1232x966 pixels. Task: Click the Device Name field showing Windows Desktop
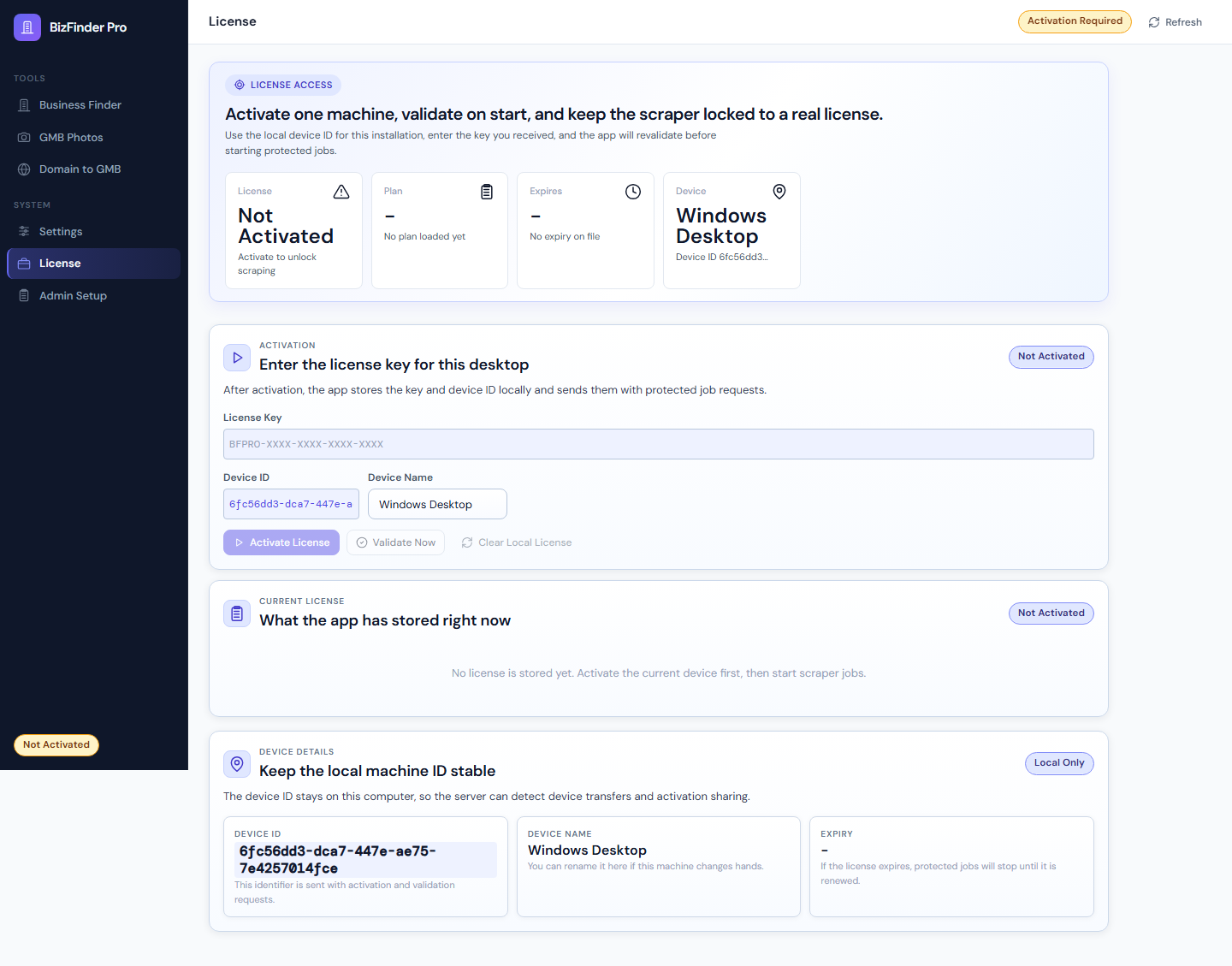pos(437,504)
